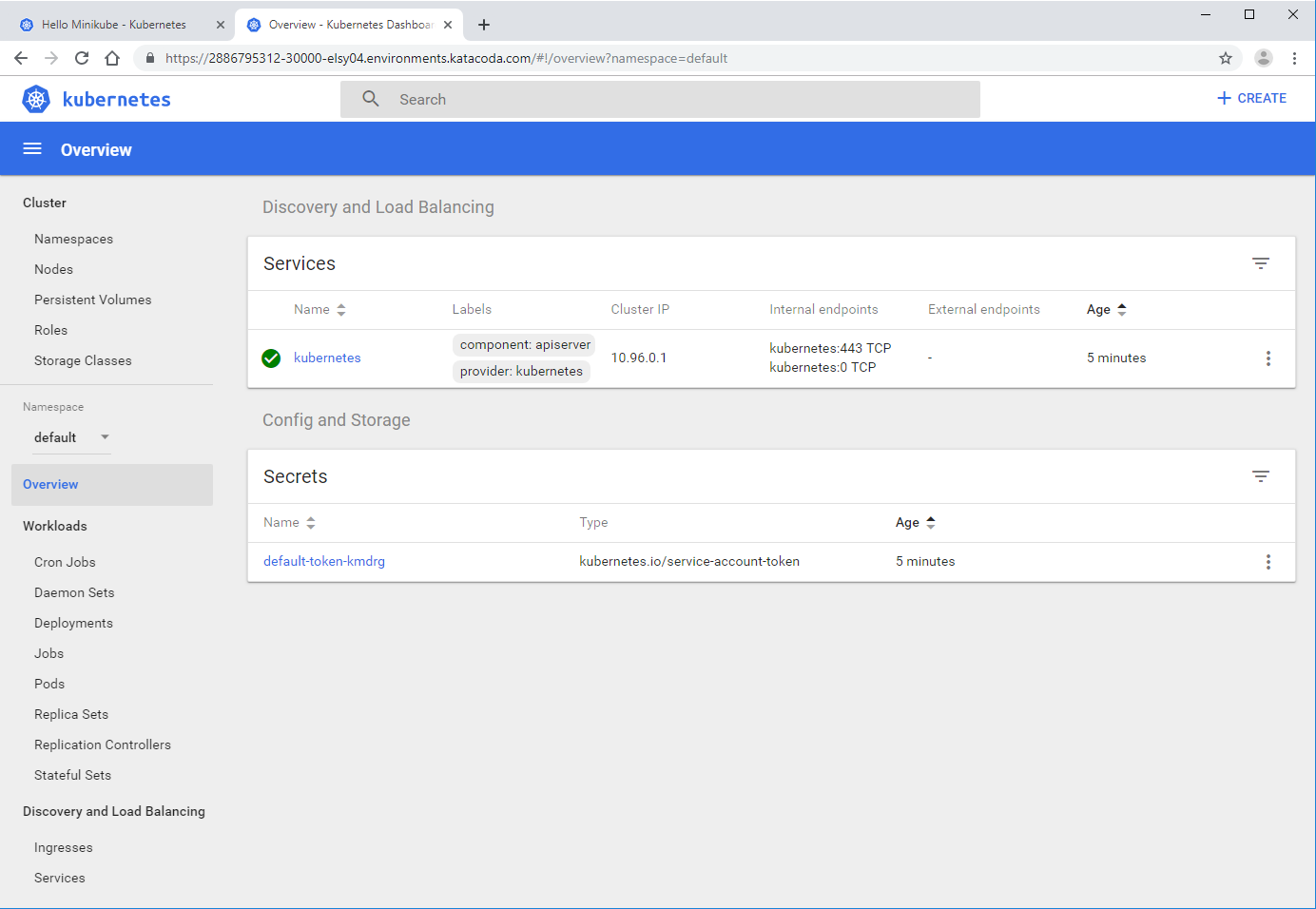Reload the page with refresh icon

tap(82, 58)
